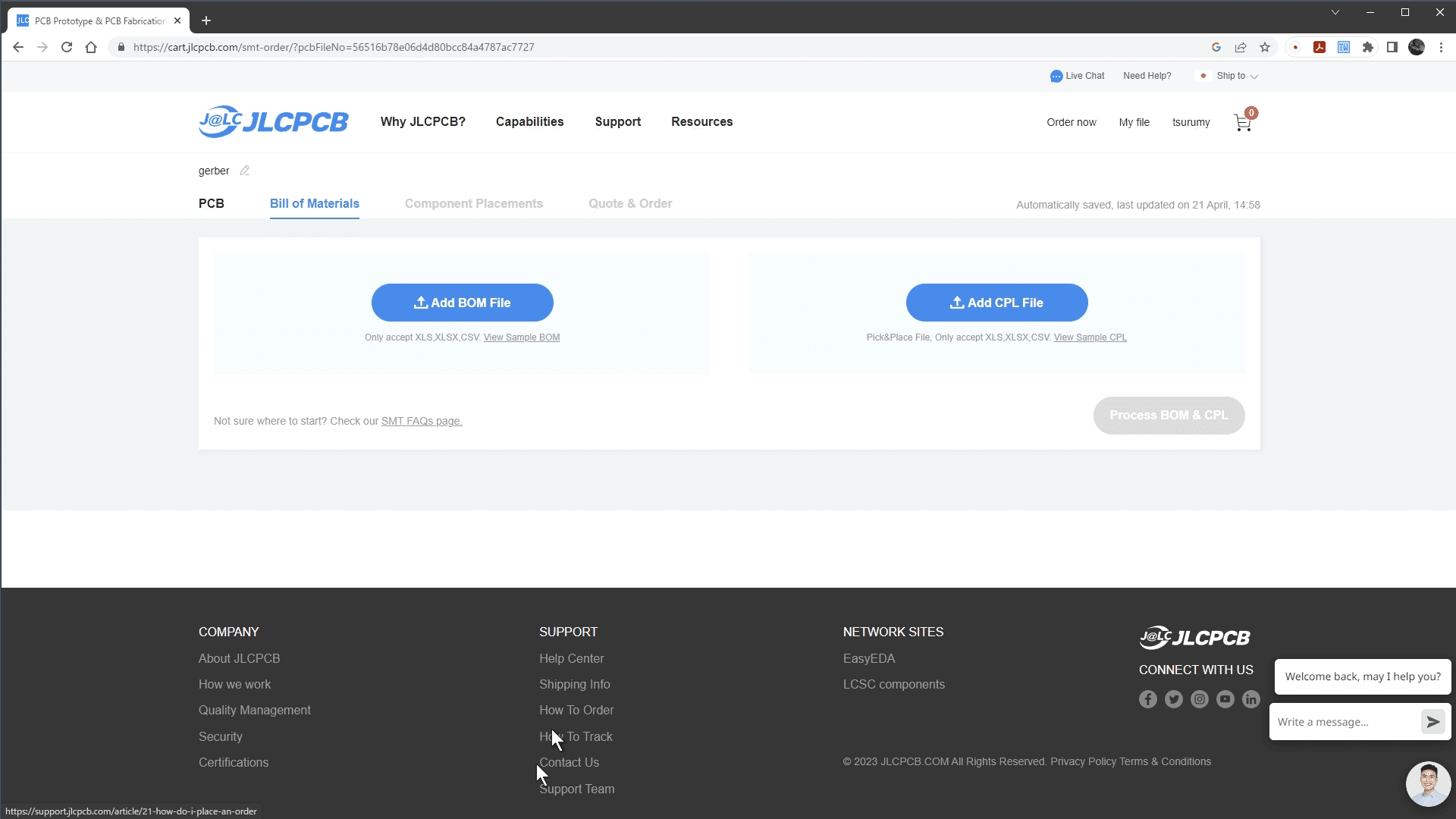The image size is (1456, 819).
Task: Expand the Ship to dropdown
Action: coord(1237,76)
